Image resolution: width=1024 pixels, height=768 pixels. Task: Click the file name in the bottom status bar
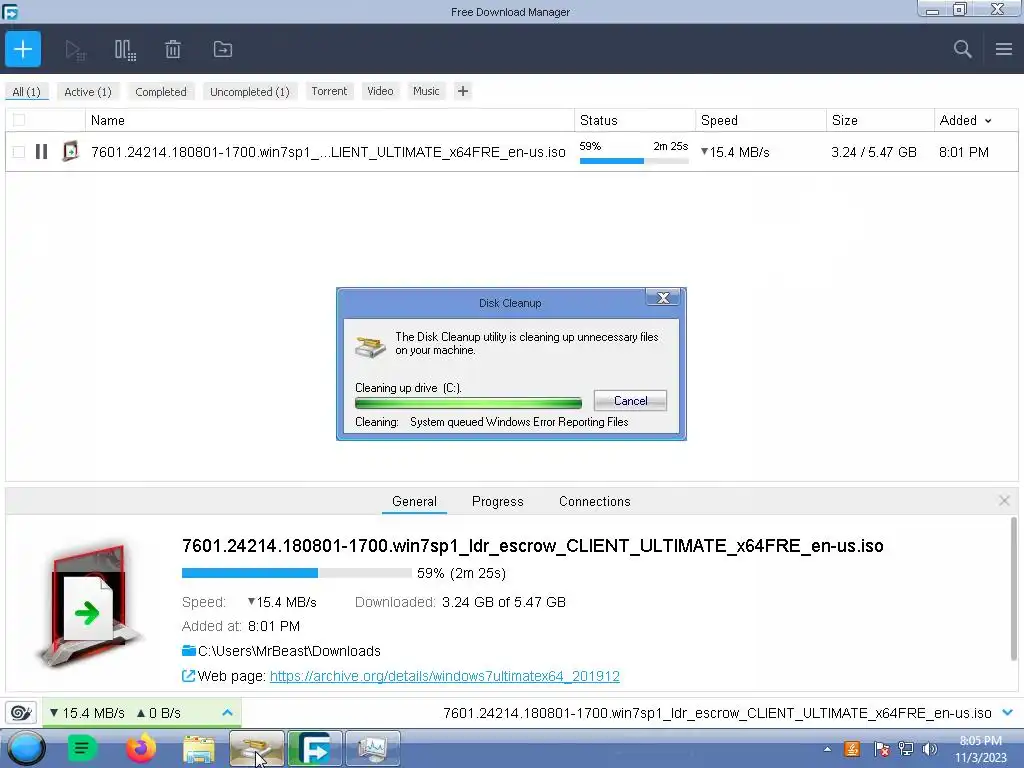click(x=717, y=713)
